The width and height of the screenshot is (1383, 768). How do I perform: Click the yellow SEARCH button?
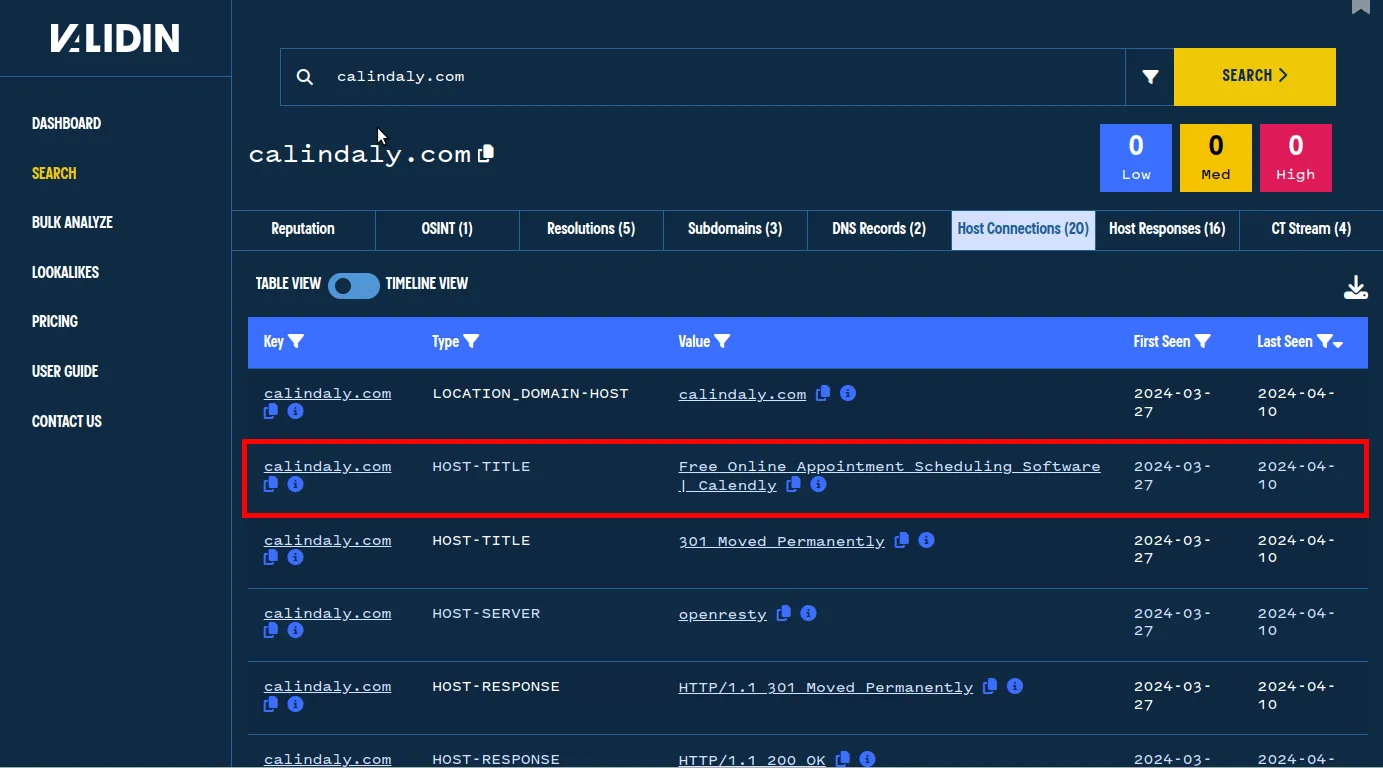[x=1255, y=76]
